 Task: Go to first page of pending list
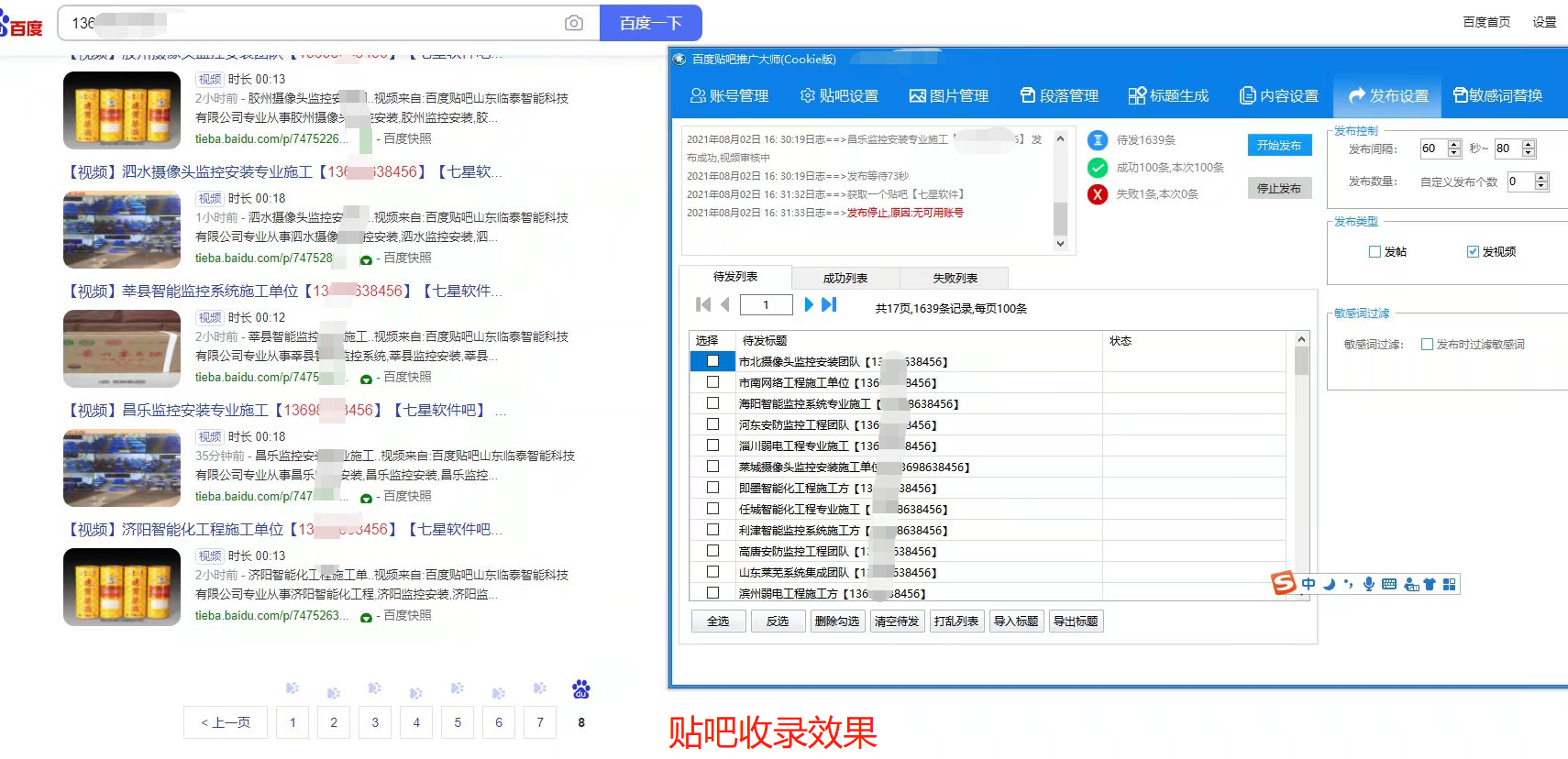point(703,304)
